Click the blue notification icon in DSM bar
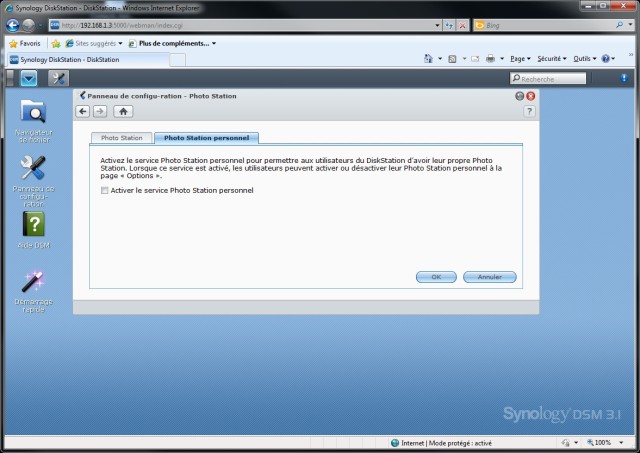The width and height of the screenshot is (640, 453). coord(624,78)
